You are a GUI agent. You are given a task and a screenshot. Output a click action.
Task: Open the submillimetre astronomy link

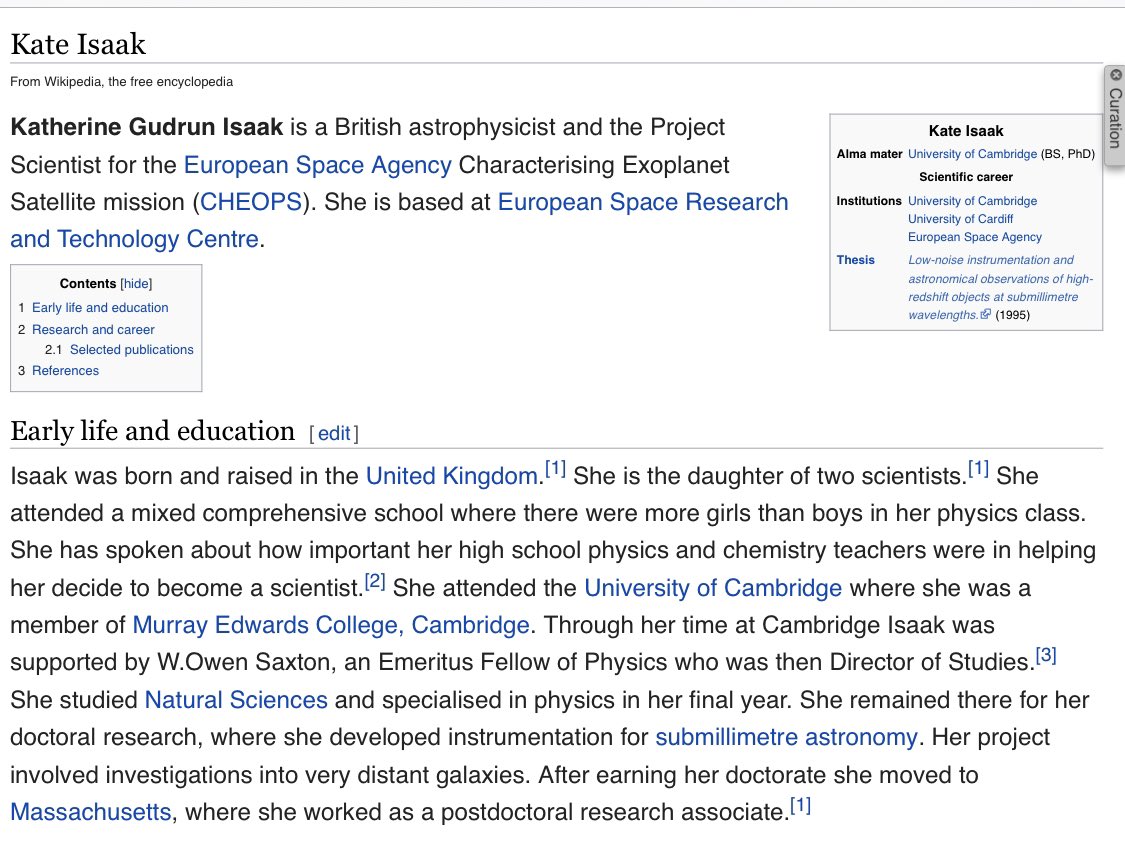[x=786, y=737]
